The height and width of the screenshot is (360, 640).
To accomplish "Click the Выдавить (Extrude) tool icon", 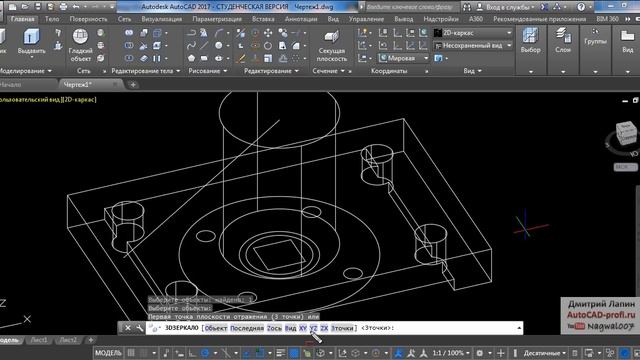I will click(x=31, y=37).
